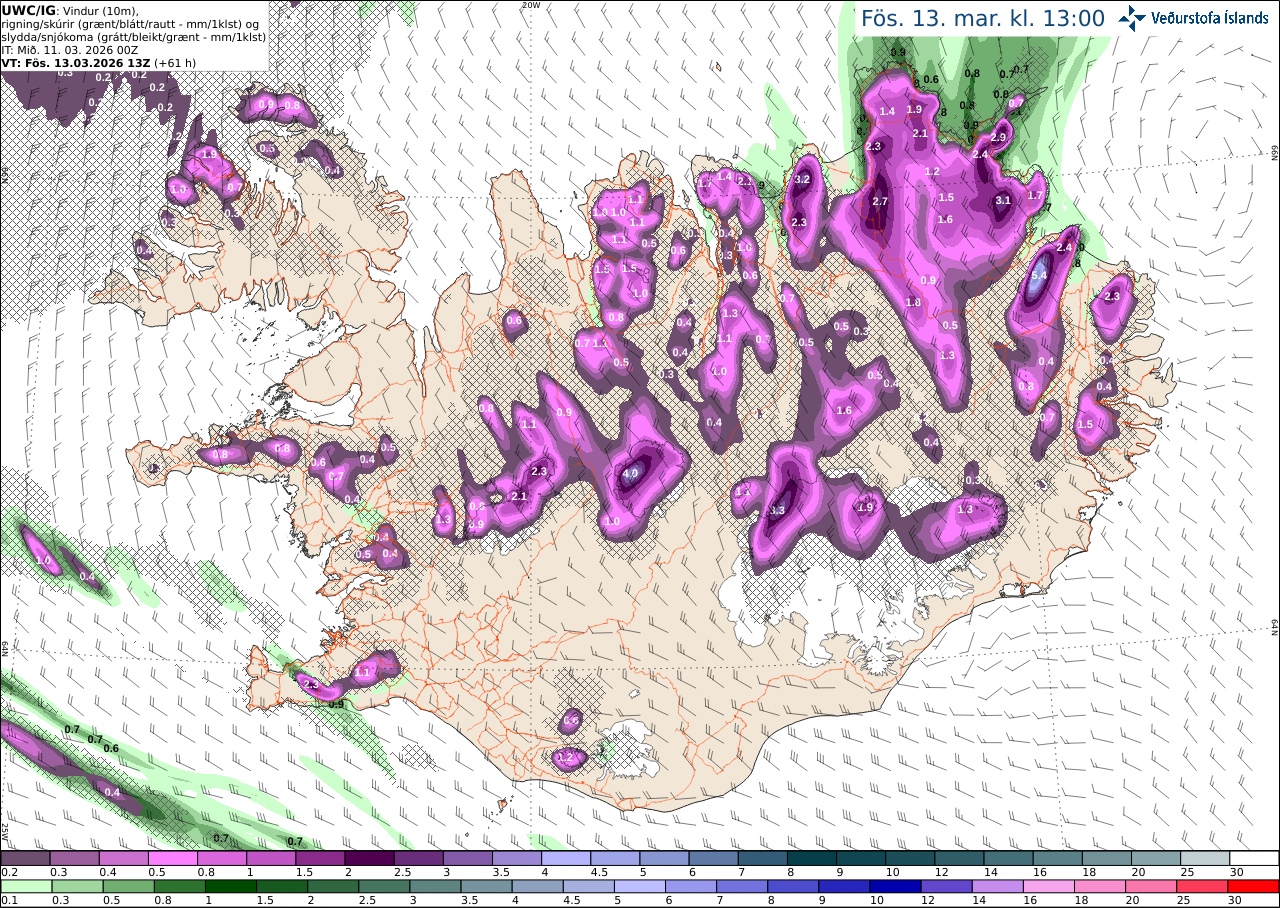The image size is (1280, 908).
Task: Click the 2.7 snowfall value on the map
Action: point(880,202)
